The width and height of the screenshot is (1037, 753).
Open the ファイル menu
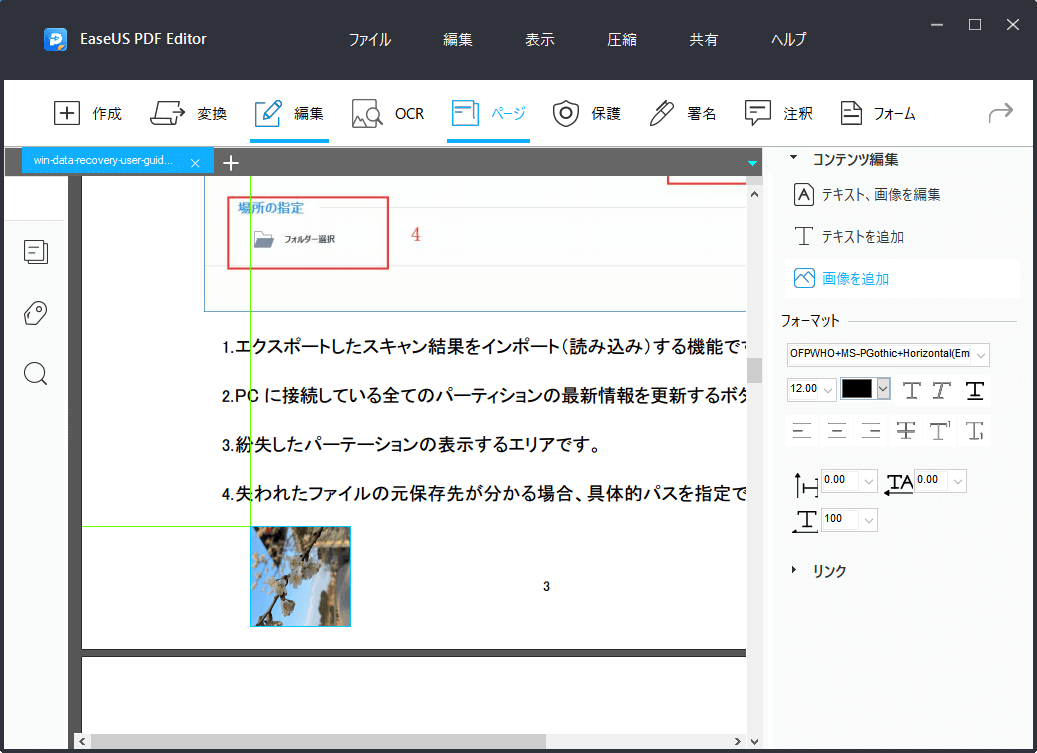pos(370,39)
